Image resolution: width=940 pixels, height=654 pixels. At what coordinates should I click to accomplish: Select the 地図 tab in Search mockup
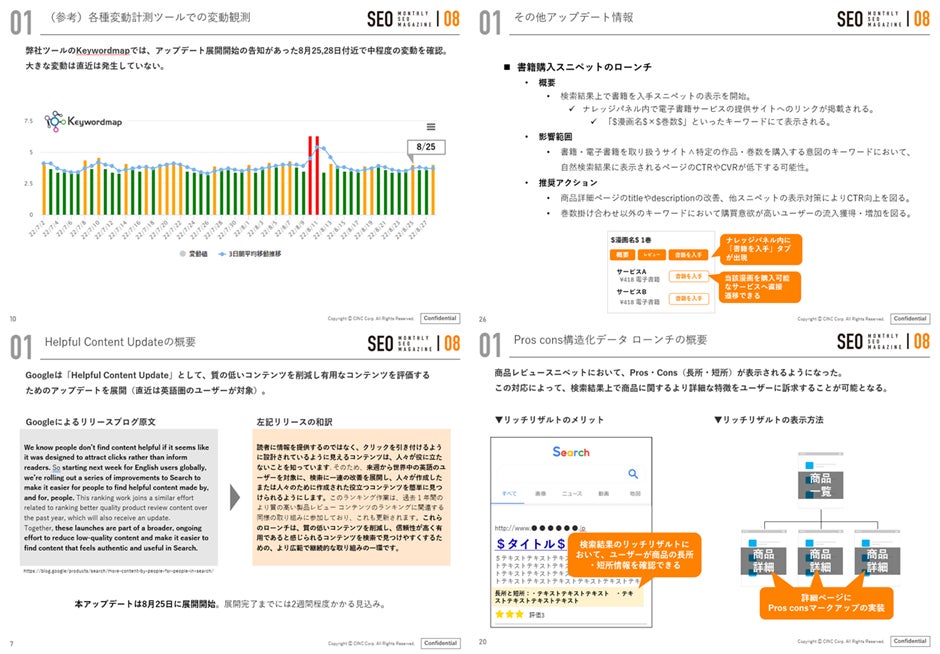click(635, 493)
